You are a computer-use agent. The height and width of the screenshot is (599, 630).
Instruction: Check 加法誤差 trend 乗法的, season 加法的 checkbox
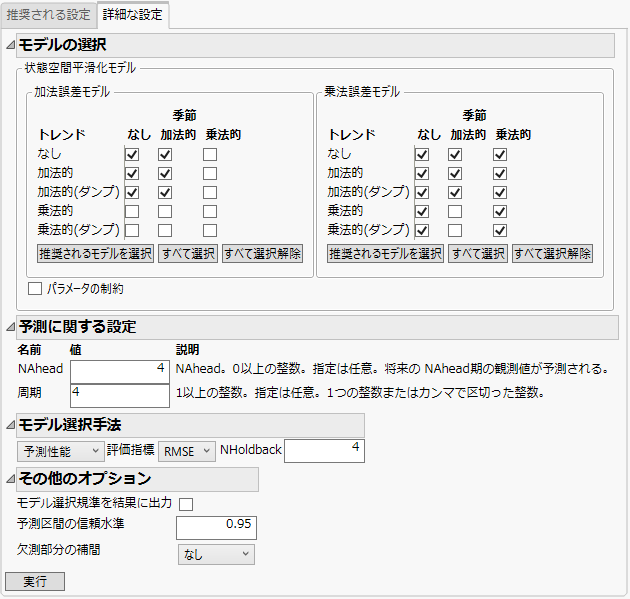point(165,212)
